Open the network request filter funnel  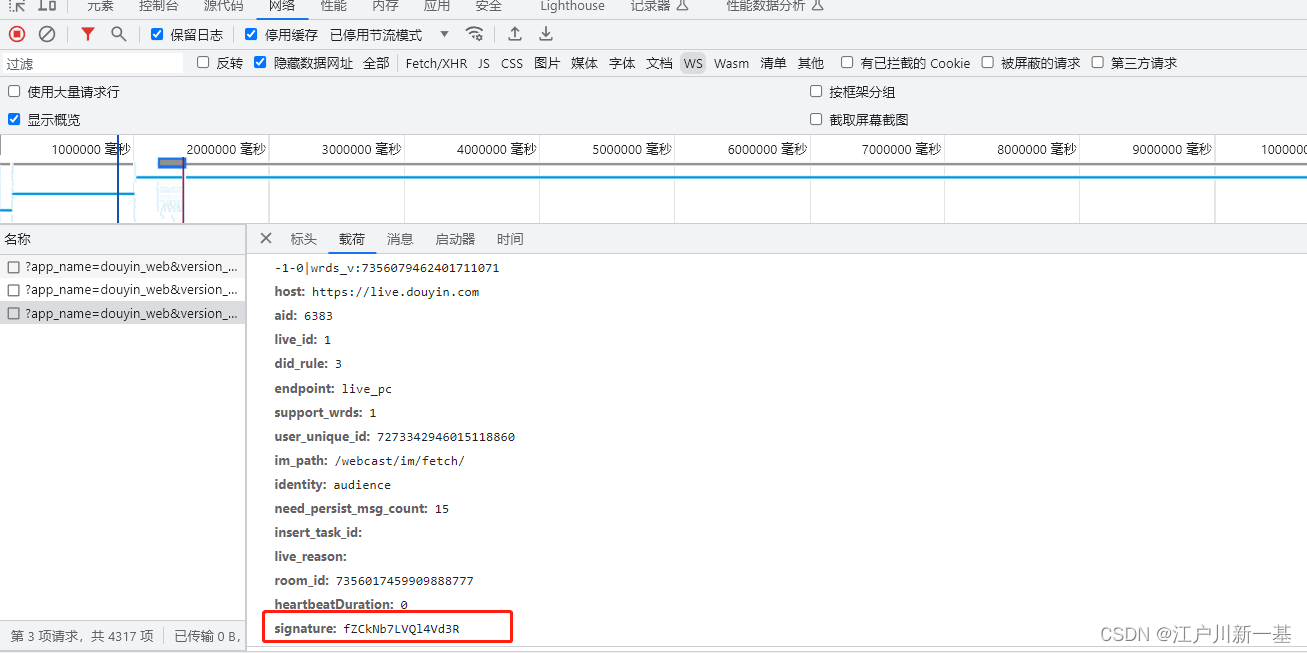87,33
